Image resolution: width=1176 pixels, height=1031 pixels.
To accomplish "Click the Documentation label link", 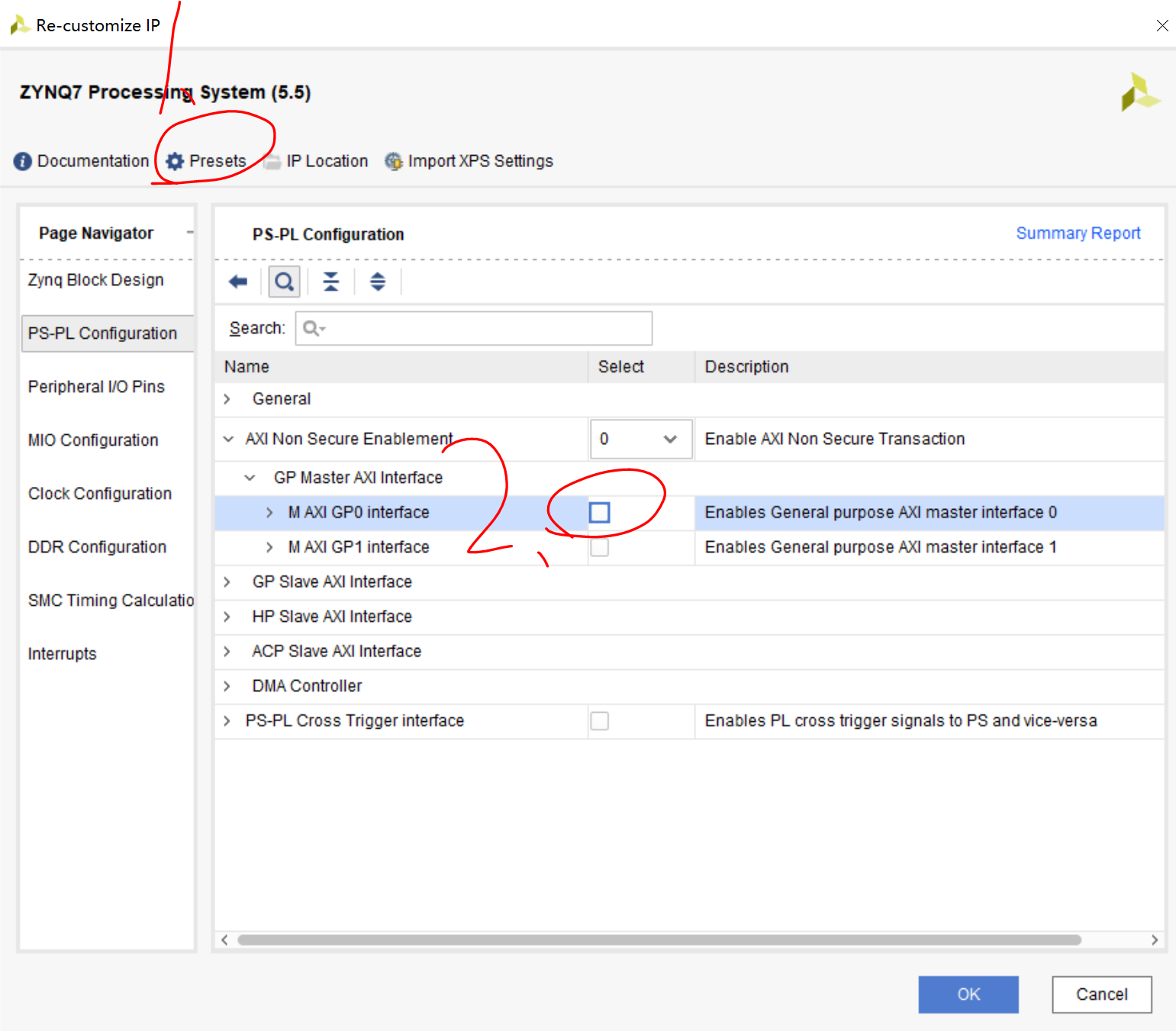I will pyautogui.click(x=93, y=161).
